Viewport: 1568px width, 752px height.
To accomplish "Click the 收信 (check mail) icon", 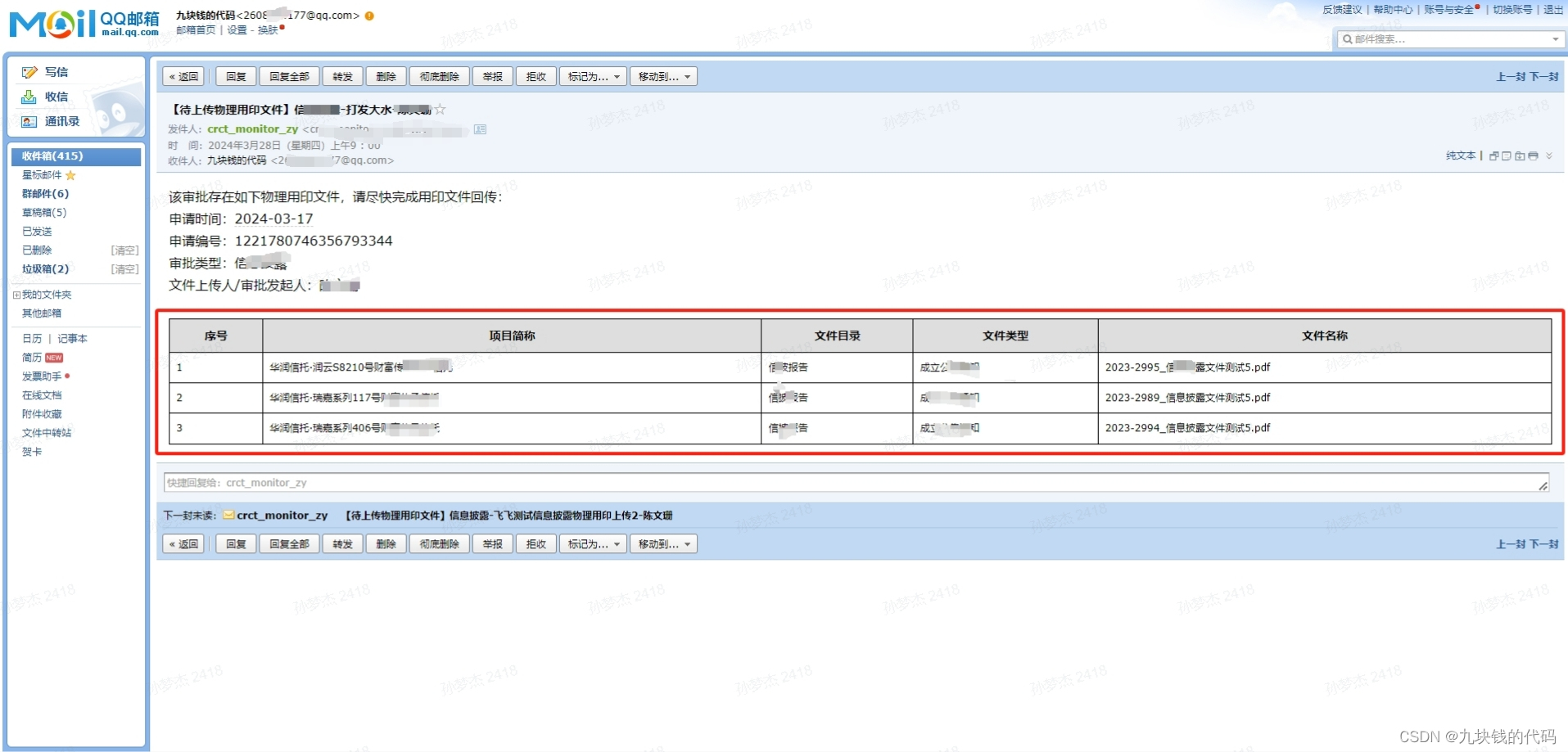I will [x=28, y=97].
